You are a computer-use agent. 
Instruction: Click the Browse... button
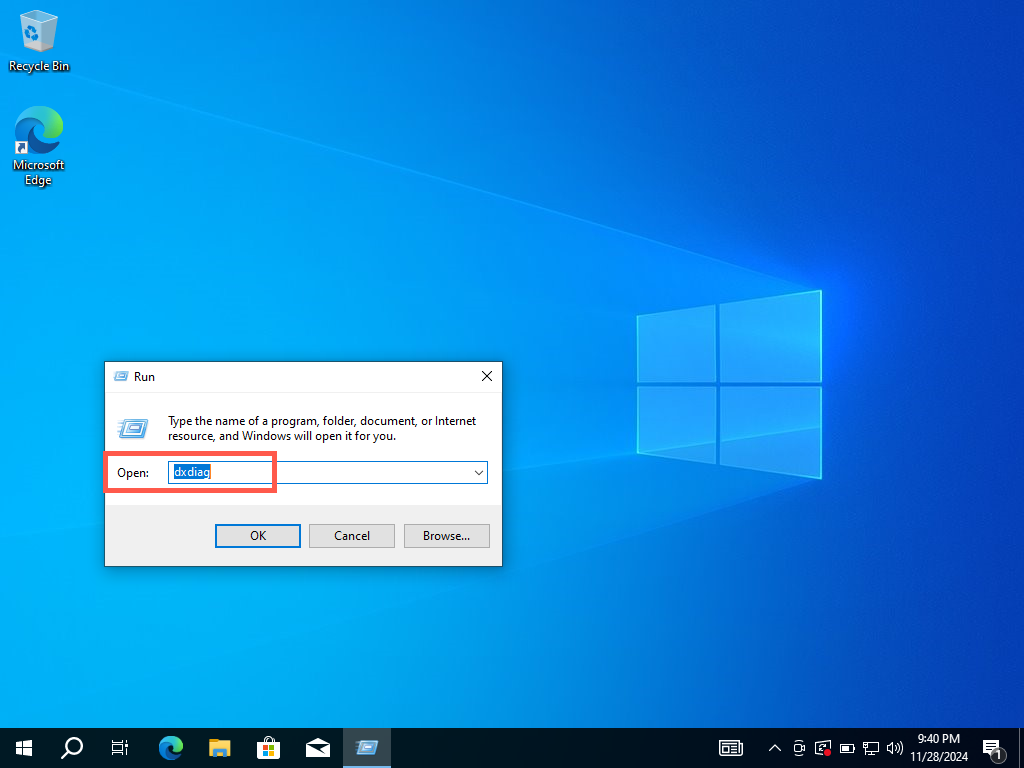[x=446, y=536]
